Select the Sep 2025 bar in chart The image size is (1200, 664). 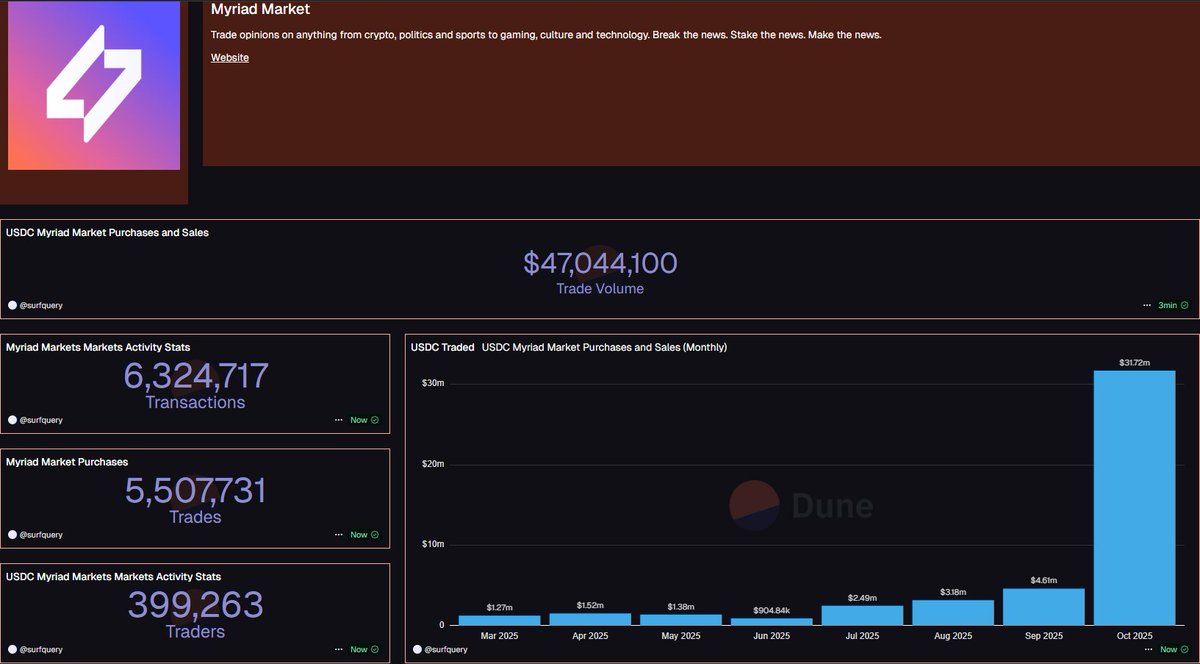click(x=1044, y=607)
